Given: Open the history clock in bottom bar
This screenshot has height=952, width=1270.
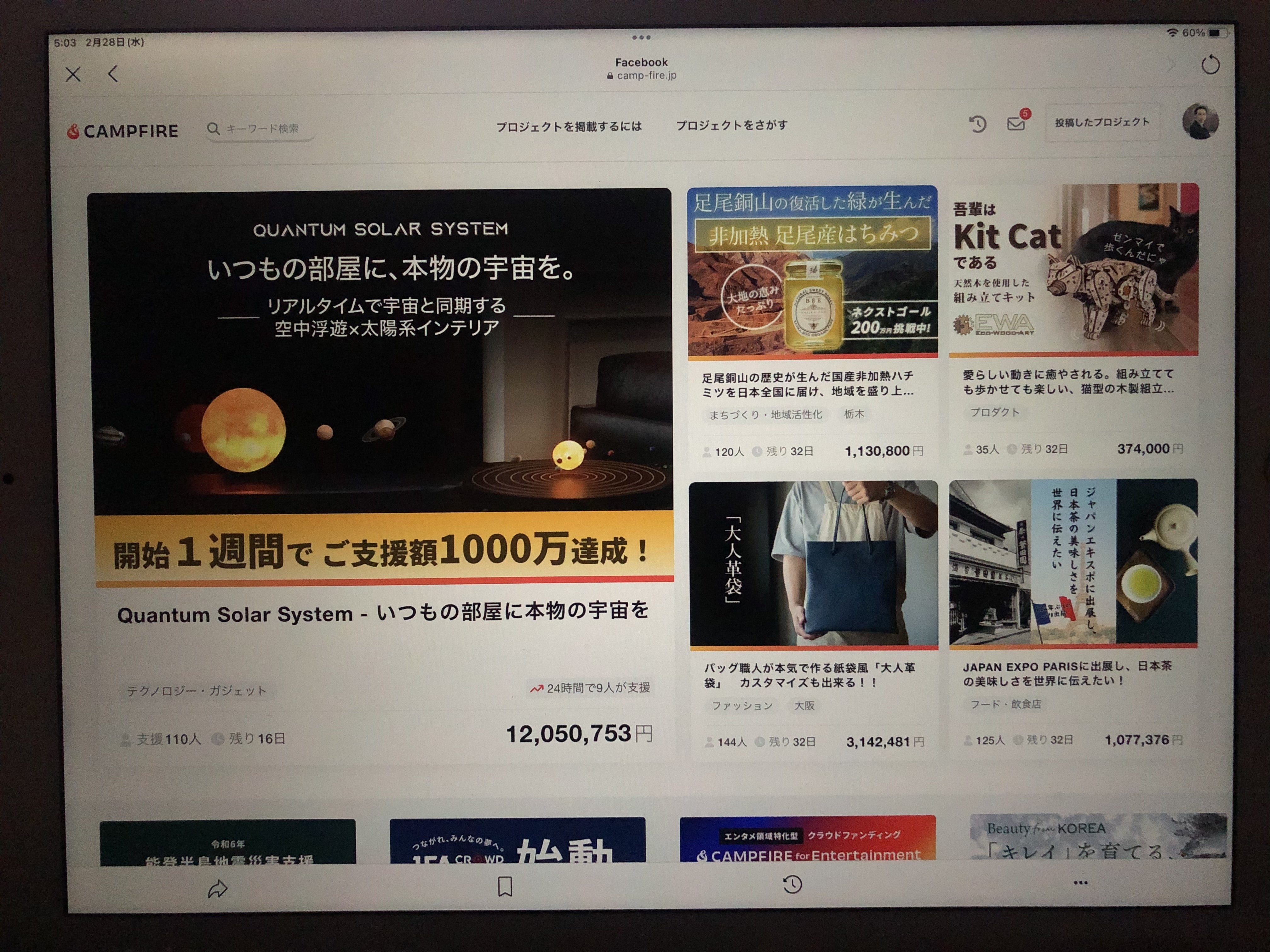Looking at the screenshot, I should click(x=792, y=884).
